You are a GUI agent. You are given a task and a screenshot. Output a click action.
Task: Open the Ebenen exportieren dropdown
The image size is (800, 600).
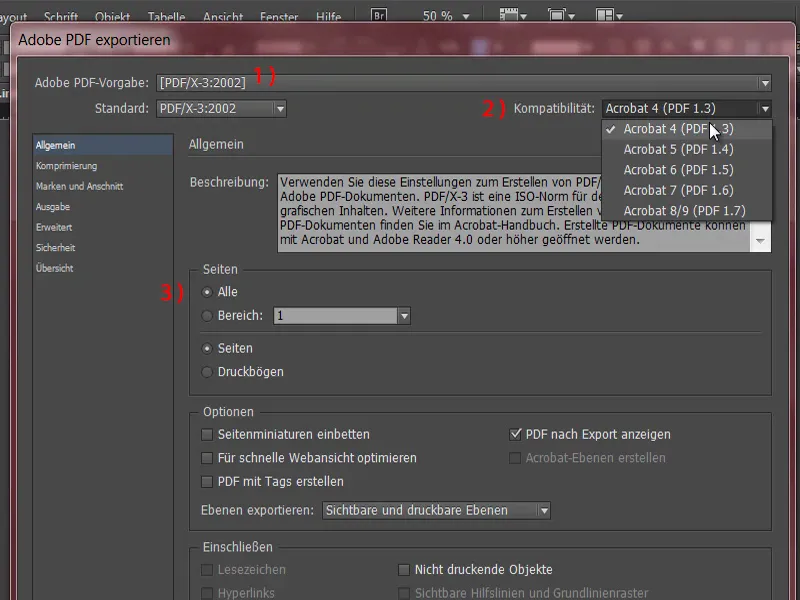(x=436, y=510)
